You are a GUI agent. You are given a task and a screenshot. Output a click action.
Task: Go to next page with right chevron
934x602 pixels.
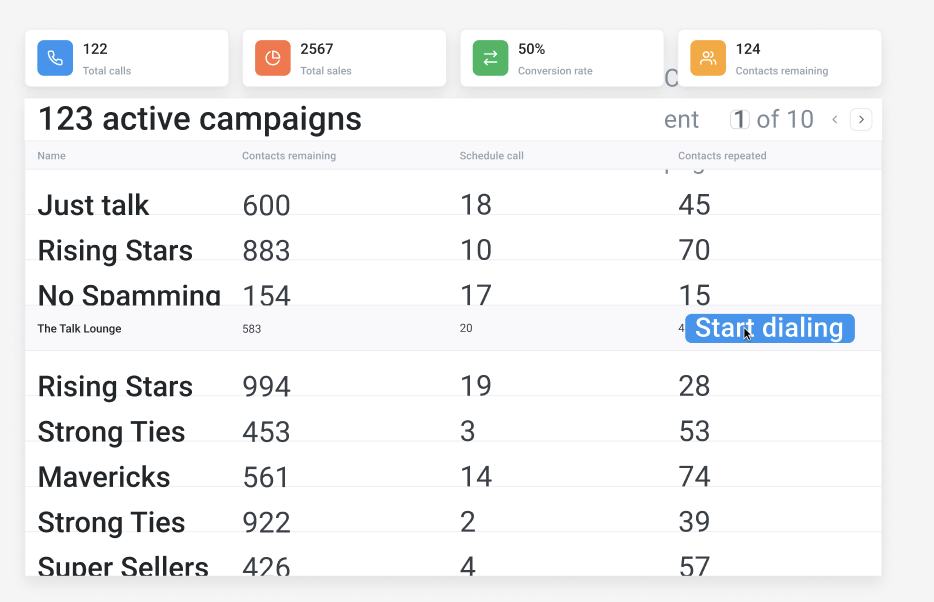point(861,120)
